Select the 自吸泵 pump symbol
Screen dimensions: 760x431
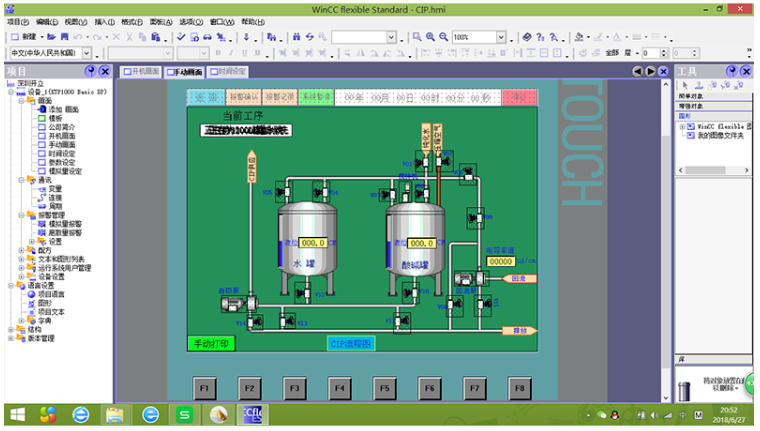pyautogui.click(x=238, y=304)
